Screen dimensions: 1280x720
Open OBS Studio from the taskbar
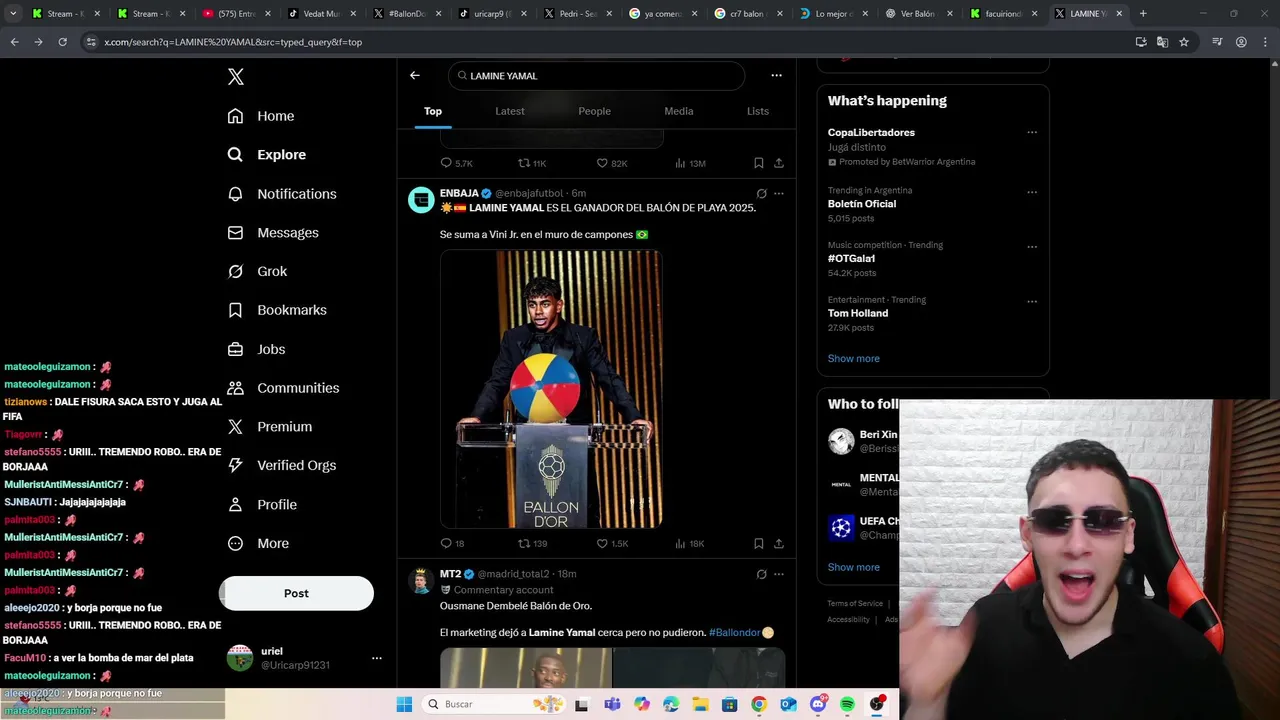pyautogui.click(x=877, y=704)
